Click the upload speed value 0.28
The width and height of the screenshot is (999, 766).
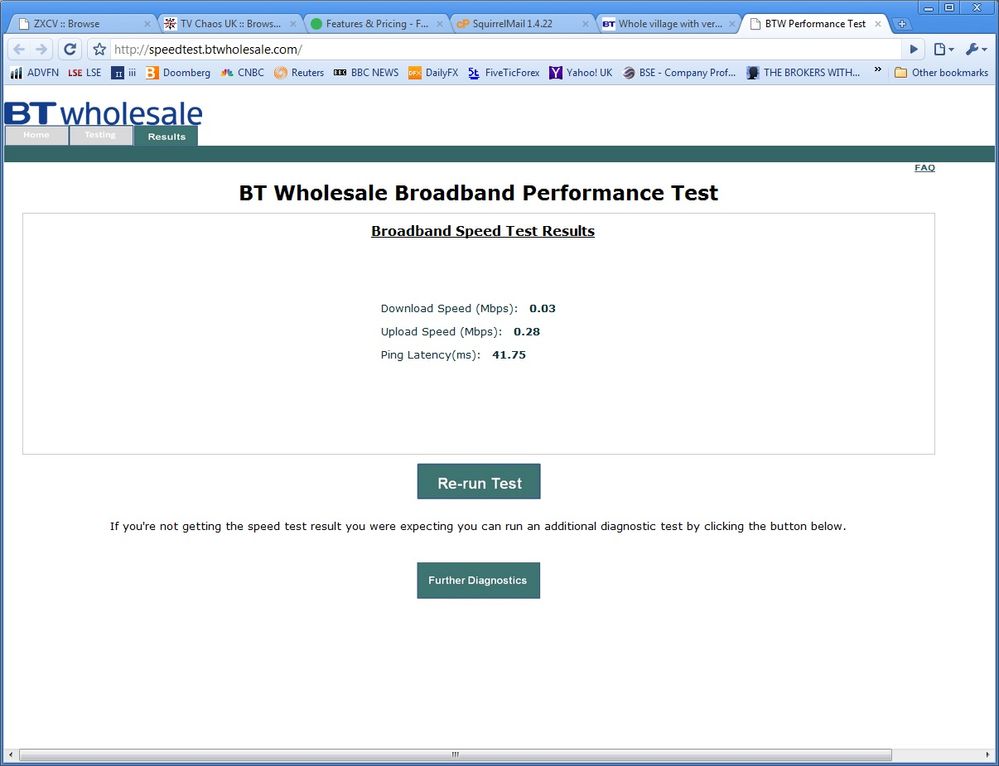click(x=527, y=331)
